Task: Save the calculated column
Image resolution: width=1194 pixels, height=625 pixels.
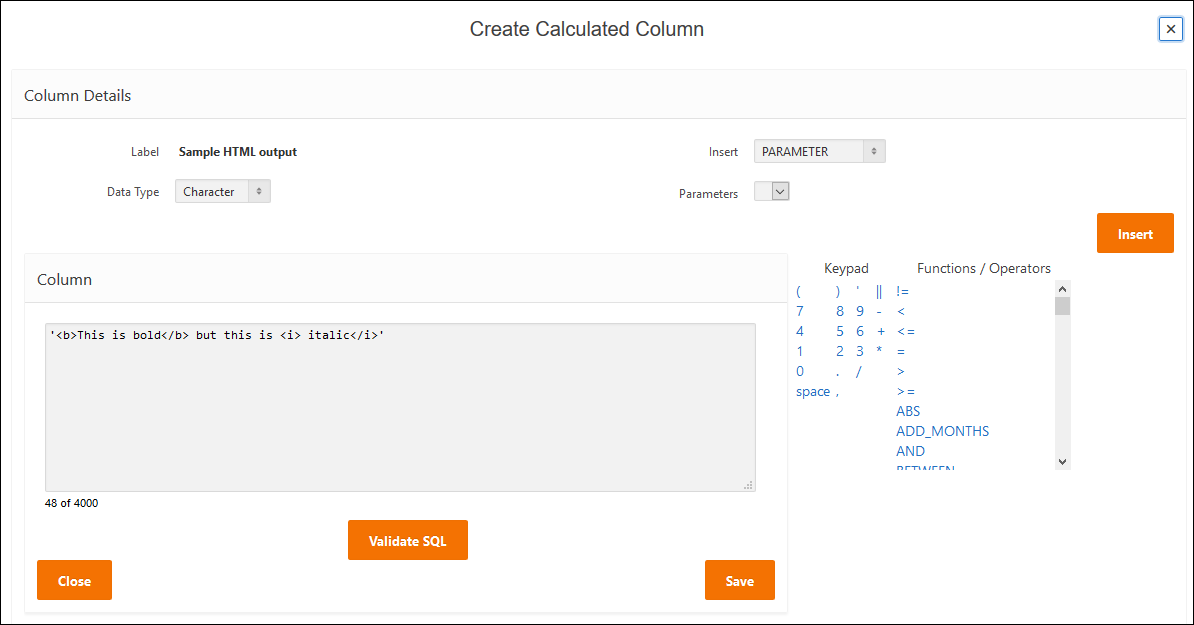Action: [x=739, y=580]
